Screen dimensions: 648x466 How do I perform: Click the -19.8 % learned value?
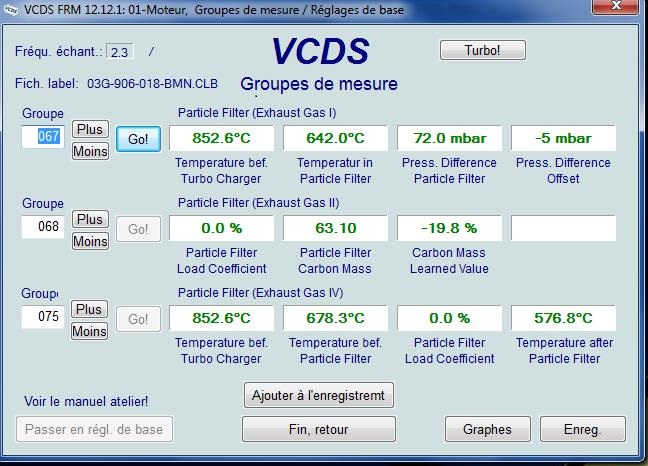pos(450,228)
